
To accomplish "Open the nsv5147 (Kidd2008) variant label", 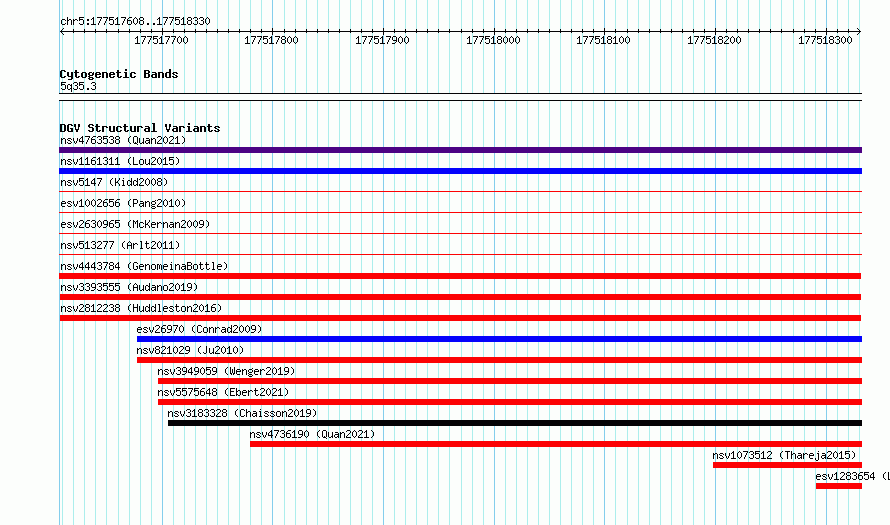I will click(114, 182).
